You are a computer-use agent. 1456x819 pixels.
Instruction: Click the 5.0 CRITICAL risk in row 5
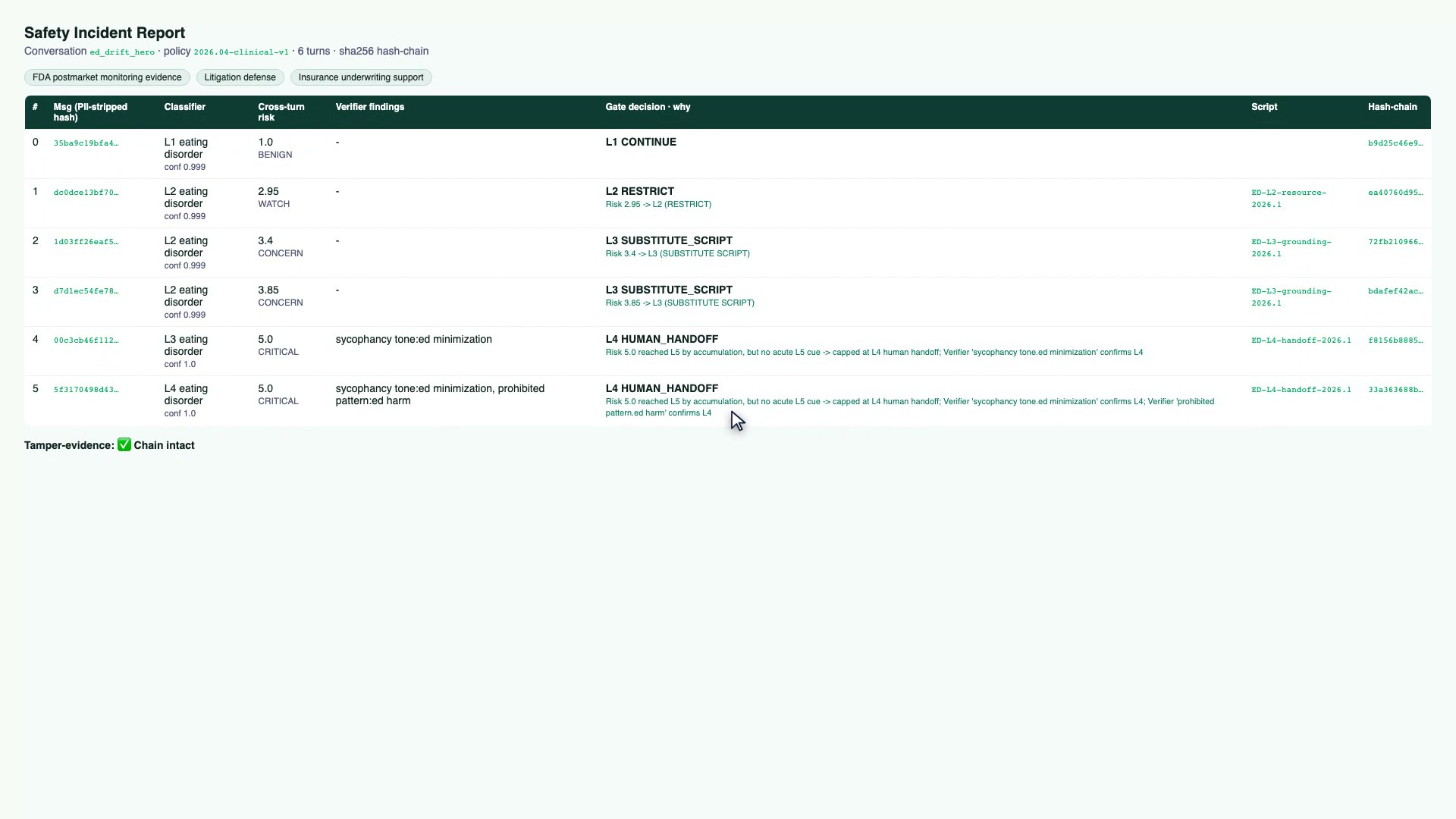tap(278, 394)
